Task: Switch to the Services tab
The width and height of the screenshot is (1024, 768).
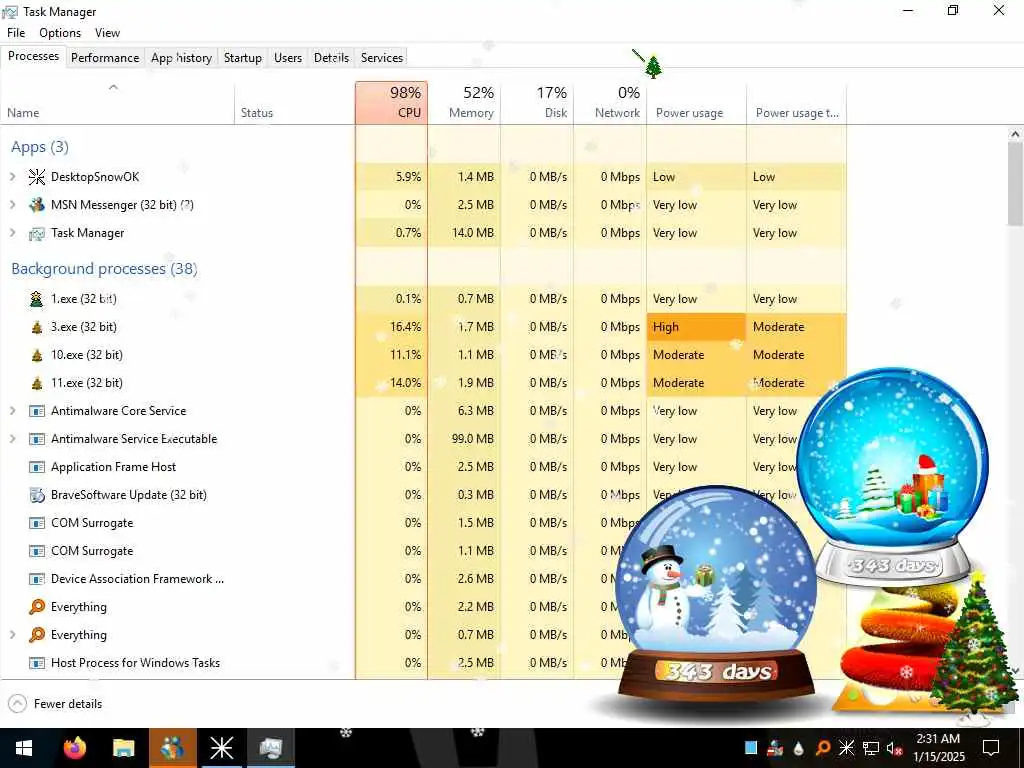Action: pos(382,57)
